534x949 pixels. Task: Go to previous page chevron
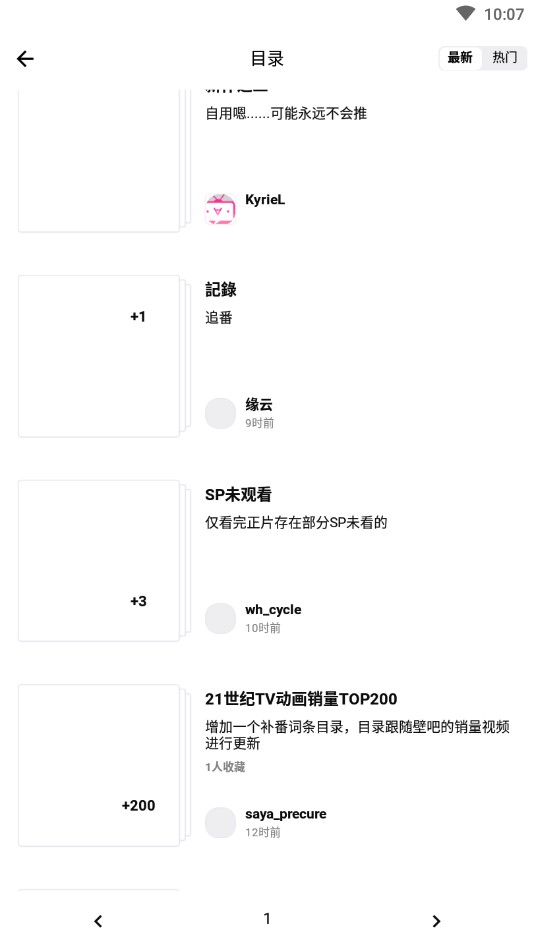(x=98, y=921)
